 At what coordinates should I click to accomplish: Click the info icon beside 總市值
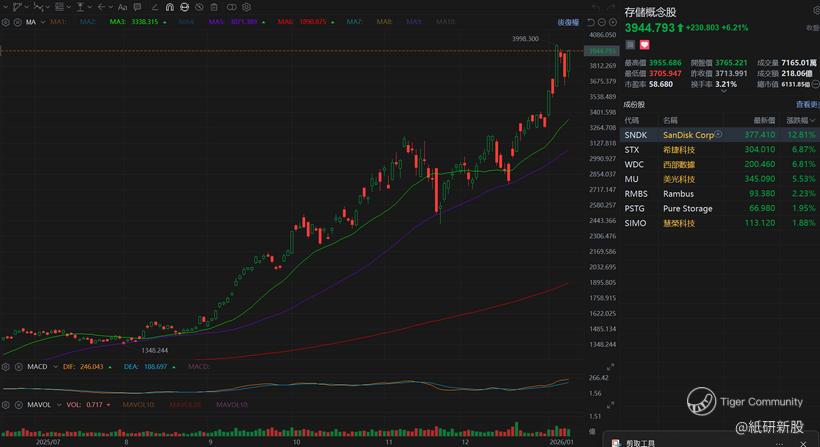[815, 84]
